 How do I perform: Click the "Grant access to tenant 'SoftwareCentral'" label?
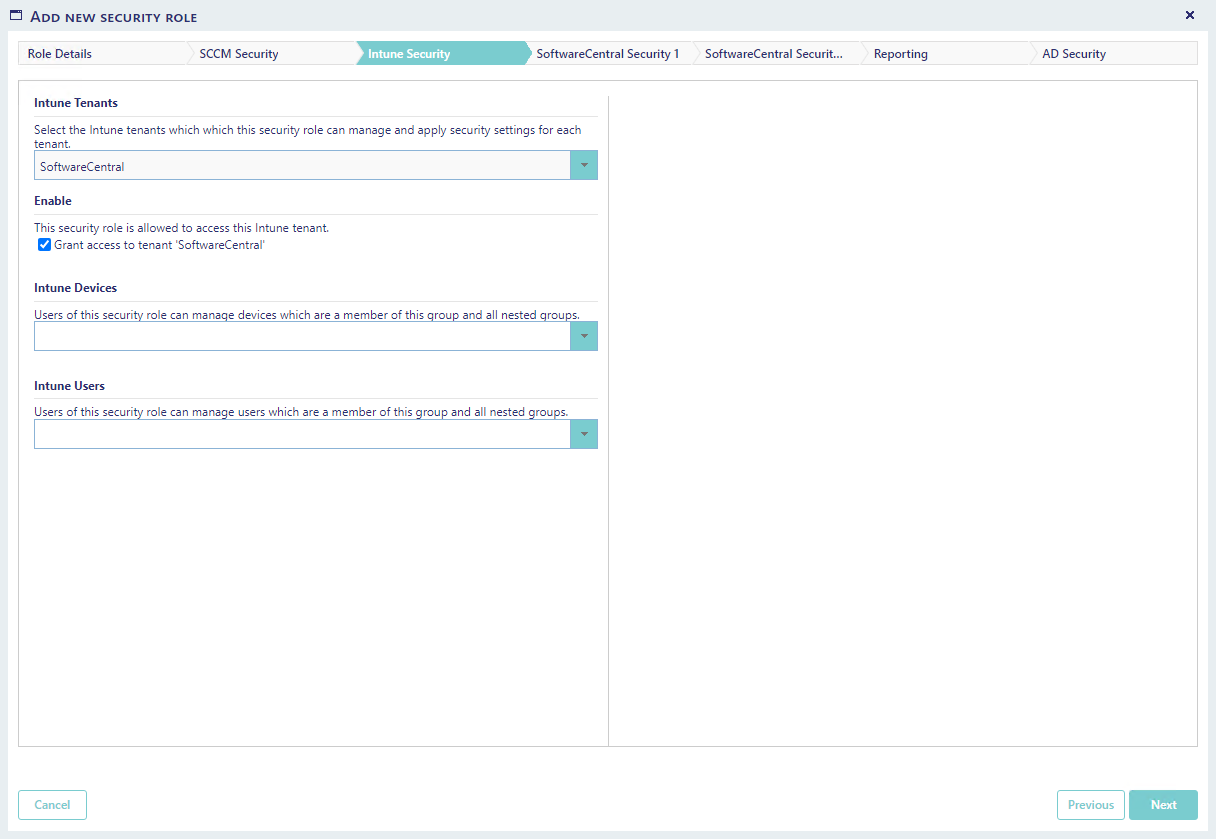[159, 245]
